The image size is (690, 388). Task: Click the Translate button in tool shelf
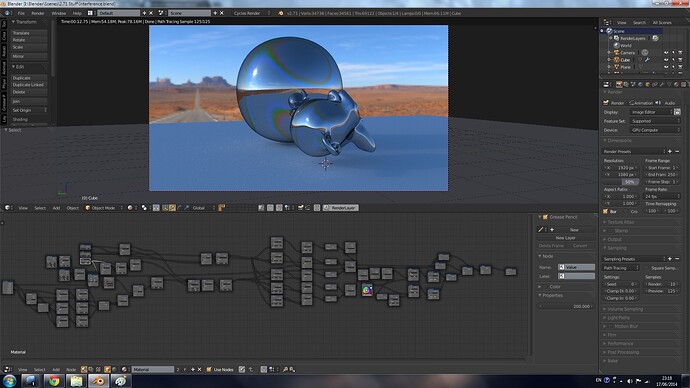(29, 33)
